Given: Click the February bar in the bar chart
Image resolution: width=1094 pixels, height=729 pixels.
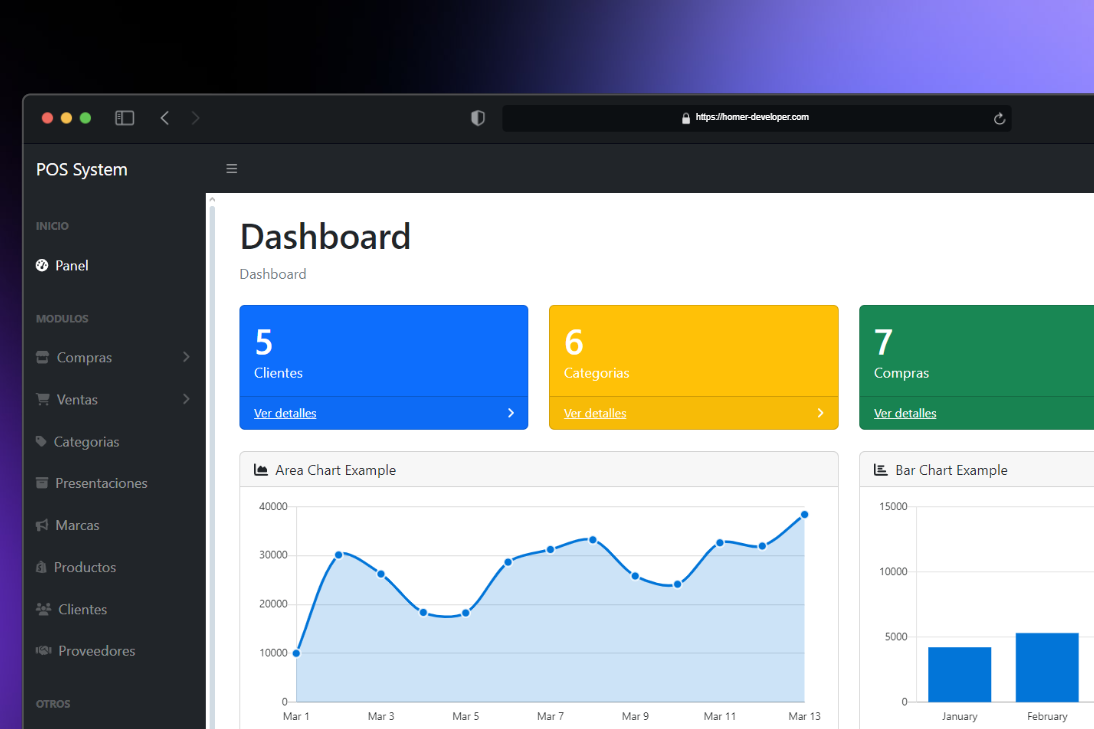Looking at the screenshot, I should 1047,668.
